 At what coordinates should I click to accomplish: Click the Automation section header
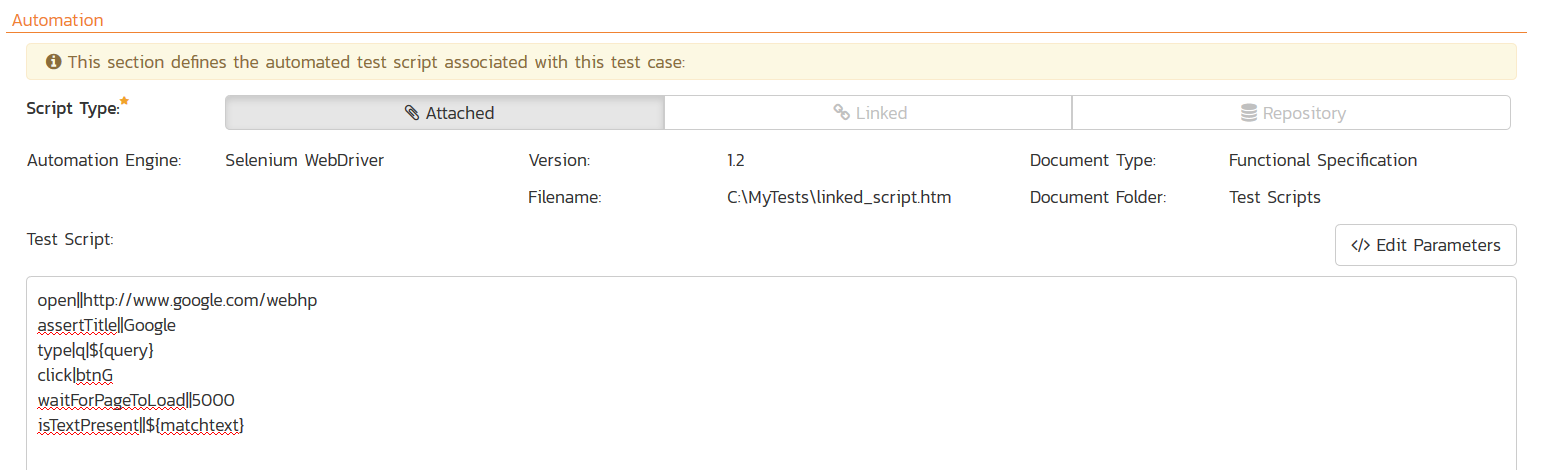pos(57,20)
